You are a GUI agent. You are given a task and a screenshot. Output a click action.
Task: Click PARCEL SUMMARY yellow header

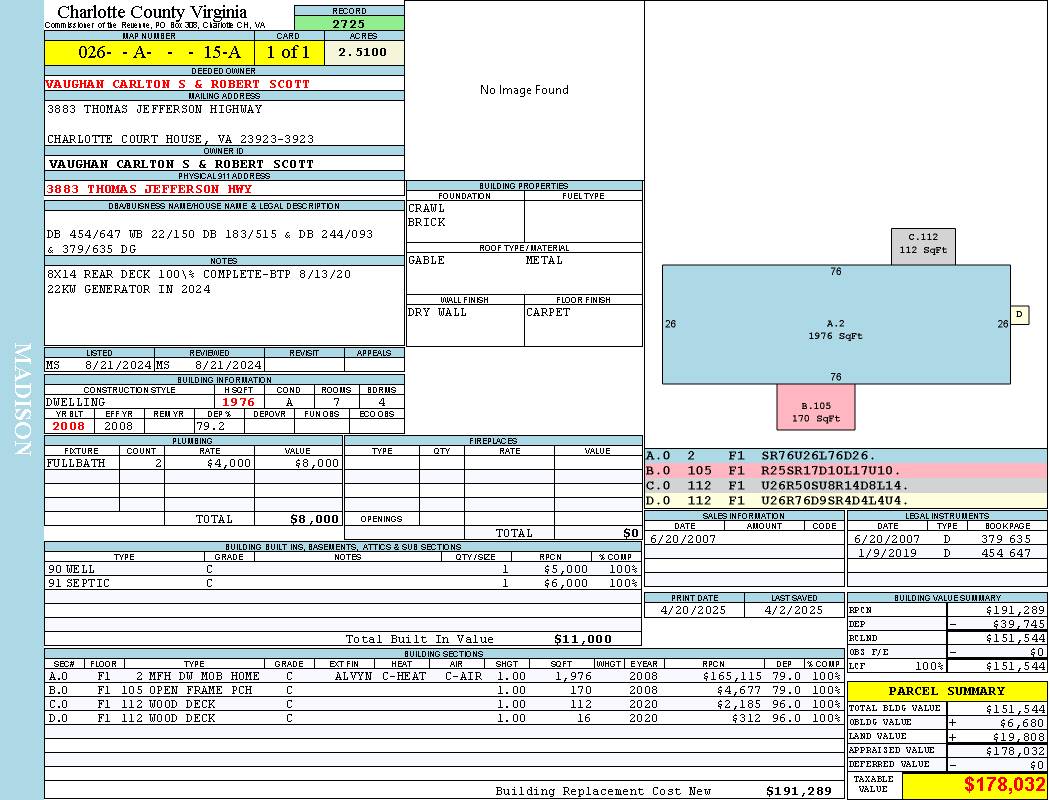click(x=947, y=692)
